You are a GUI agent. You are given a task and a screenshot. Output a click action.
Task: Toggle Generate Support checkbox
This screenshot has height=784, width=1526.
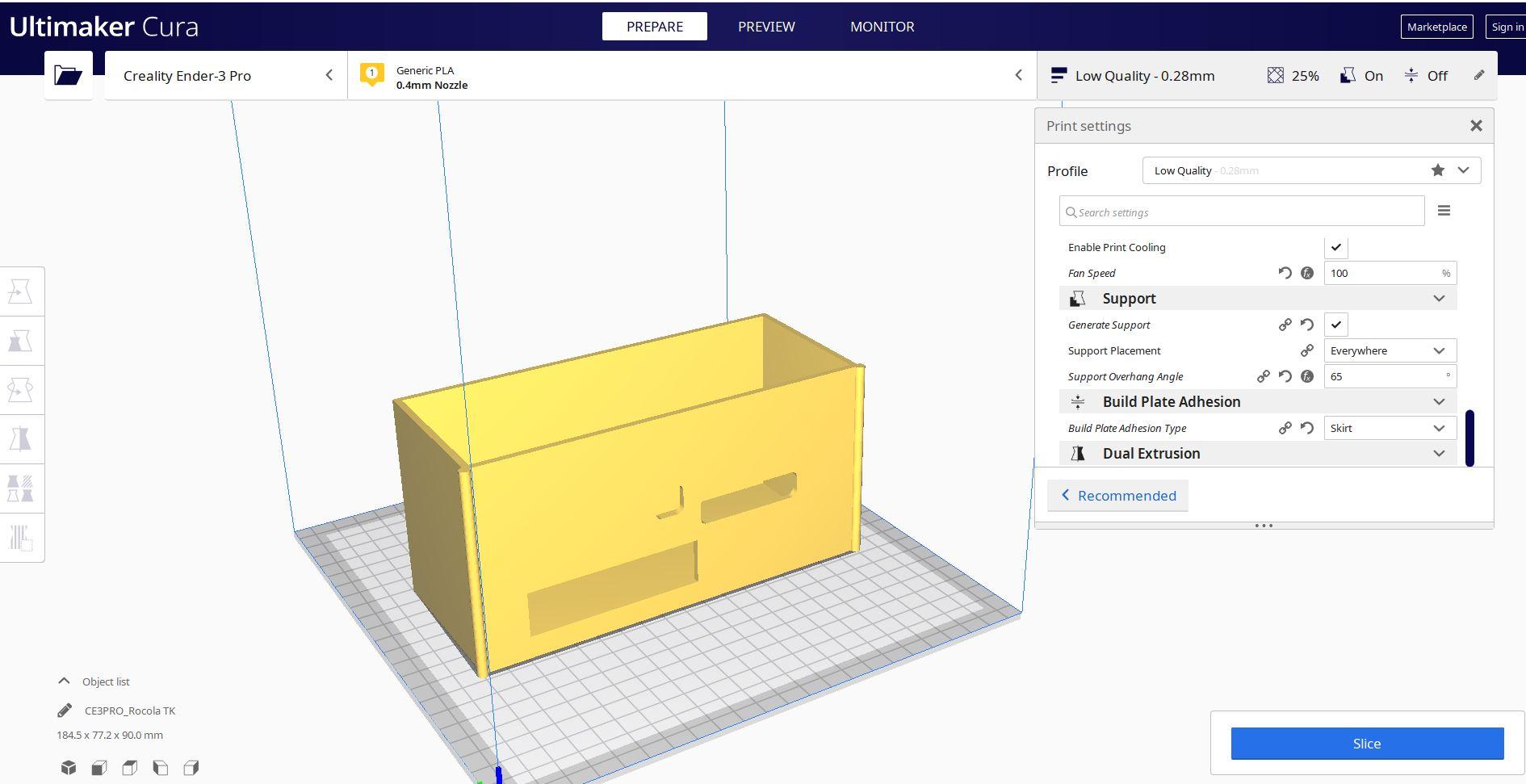pos(1336,325)
